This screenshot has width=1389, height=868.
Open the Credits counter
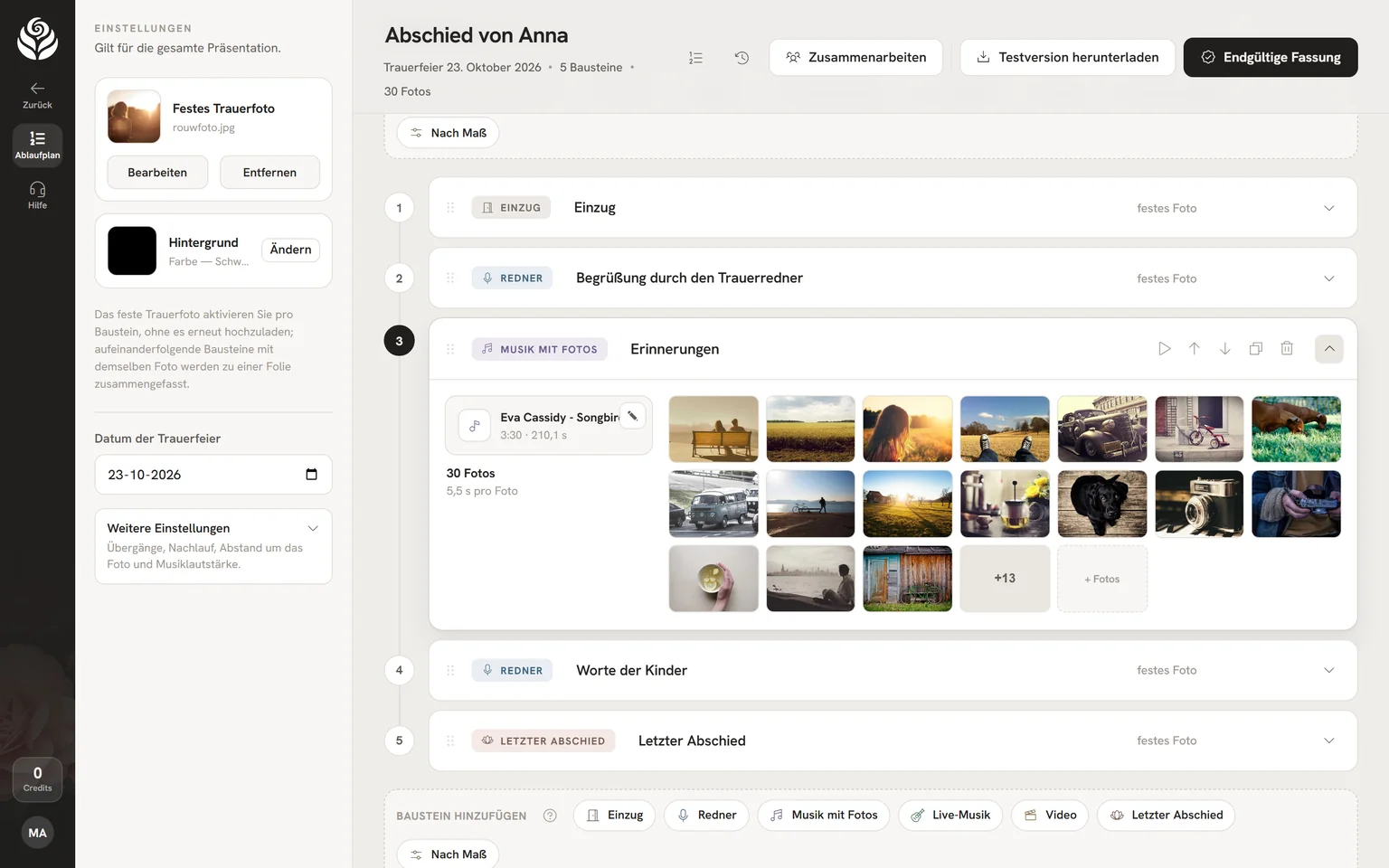[37, 778]
